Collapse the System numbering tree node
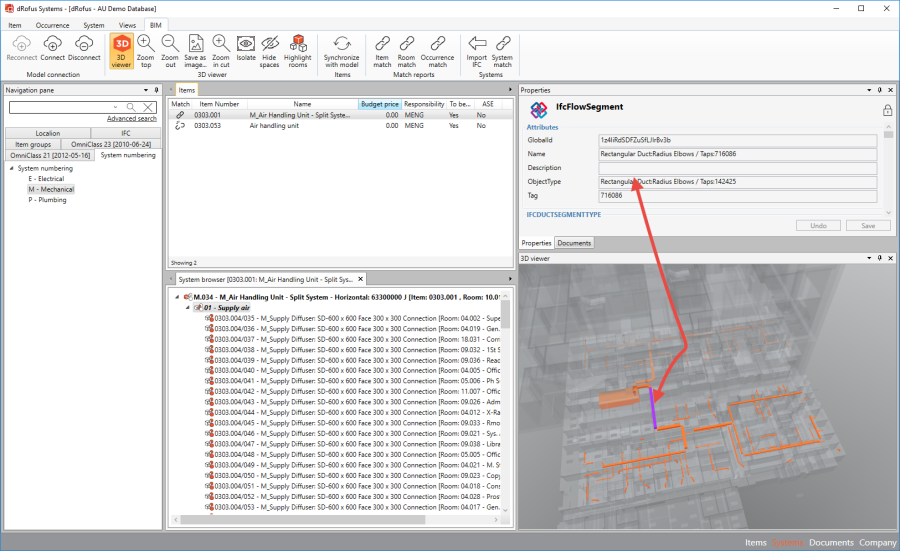 coord(12,168)
